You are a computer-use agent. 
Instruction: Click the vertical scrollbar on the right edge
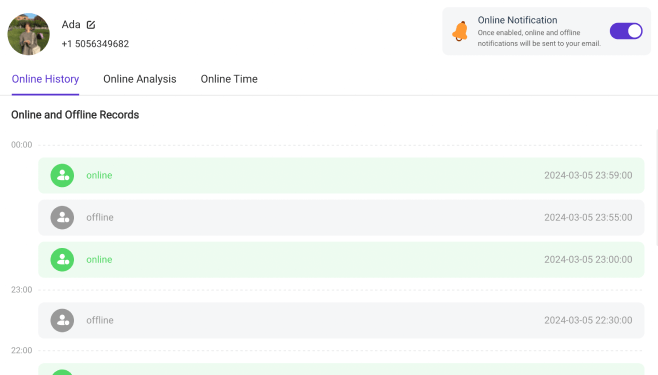(x=656, y=188)
